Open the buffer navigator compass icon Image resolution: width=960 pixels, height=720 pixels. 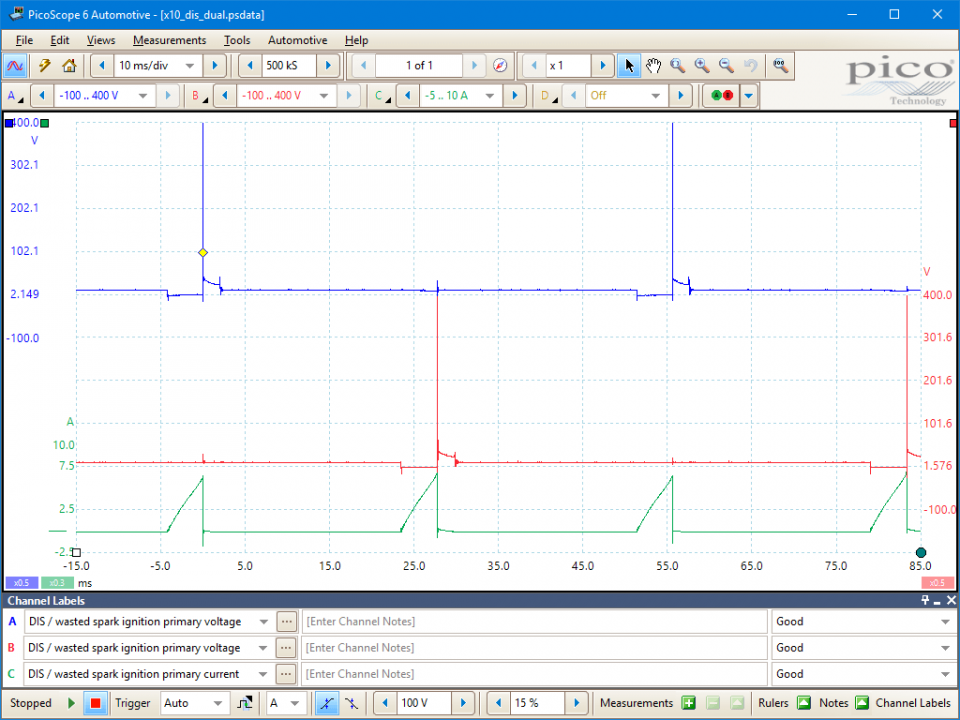click(501, 66)
